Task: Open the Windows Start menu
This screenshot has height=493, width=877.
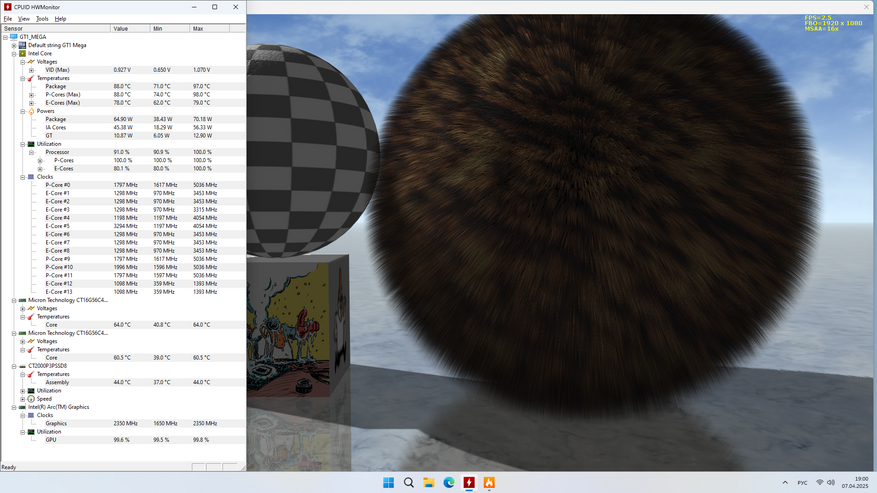Action: pyautogui.click(x=388, y=482)
